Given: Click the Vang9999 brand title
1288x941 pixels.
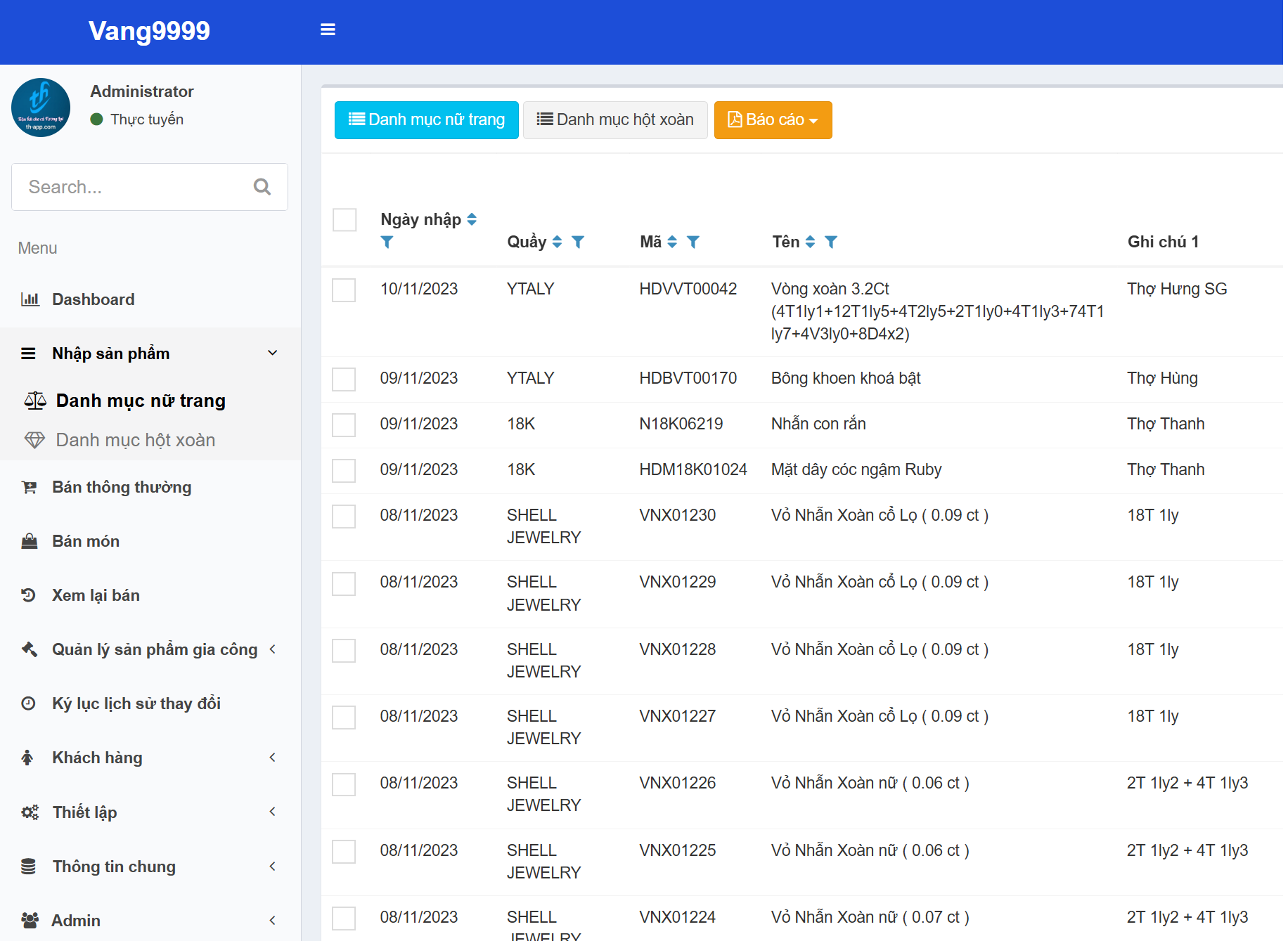Looking at the screenshot, I should pyautogui.click(x=149, y=31).
